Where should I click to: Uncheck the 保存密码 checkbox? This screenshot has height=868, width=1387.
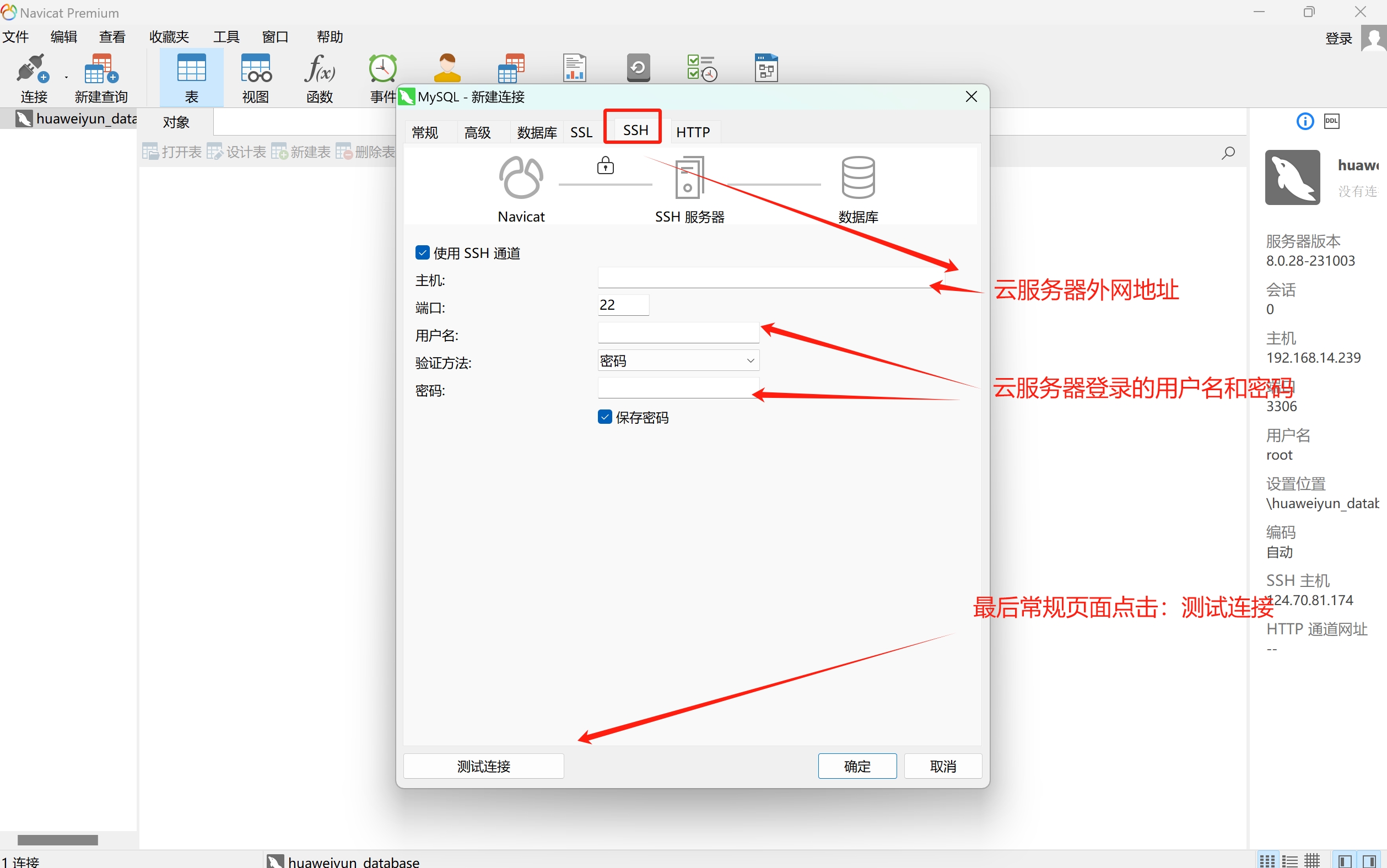tap(605, 417)
